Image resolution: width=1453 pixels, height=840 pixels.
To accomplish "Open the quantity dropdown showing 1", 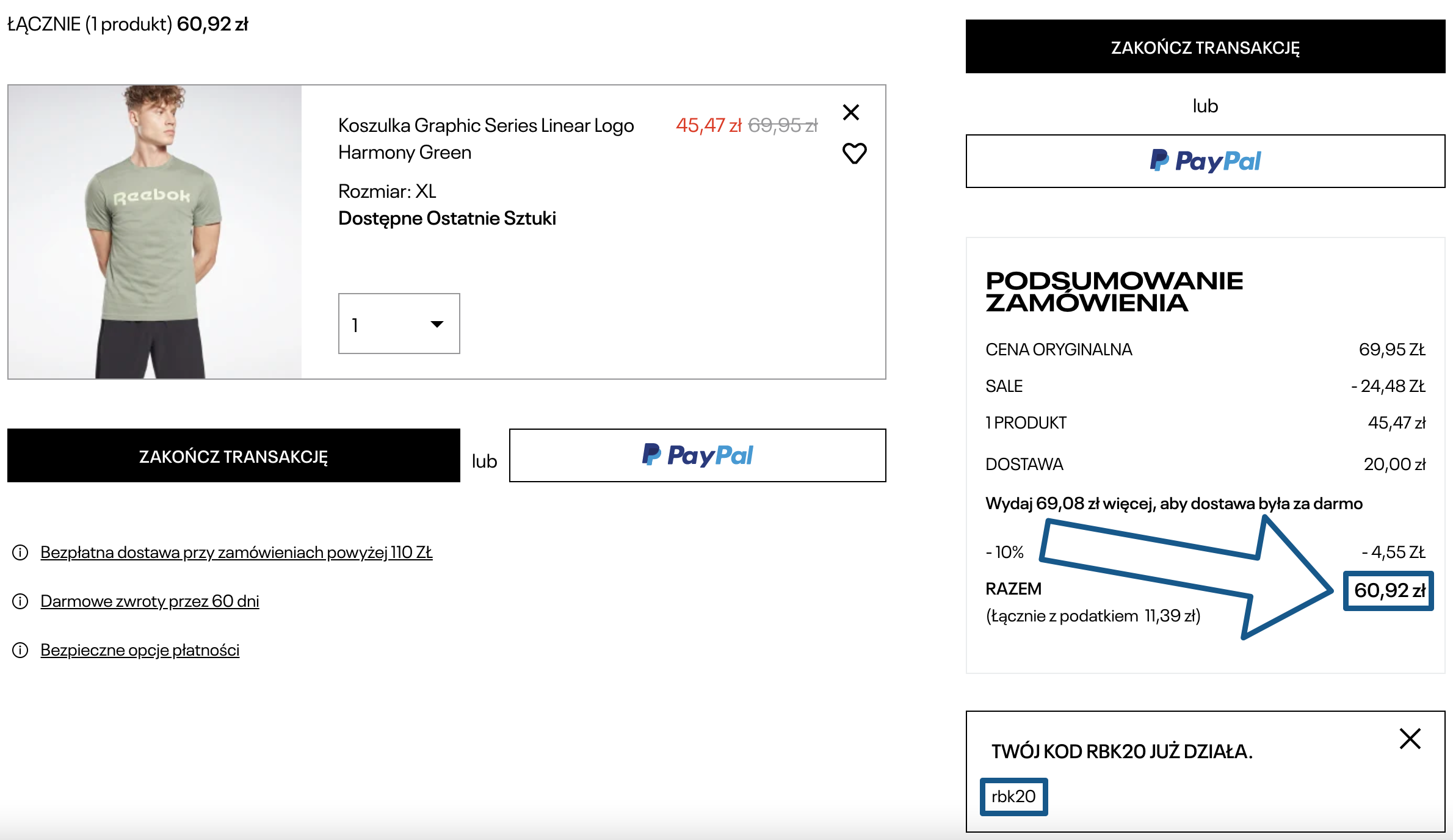I will click(x=398, y=324).
